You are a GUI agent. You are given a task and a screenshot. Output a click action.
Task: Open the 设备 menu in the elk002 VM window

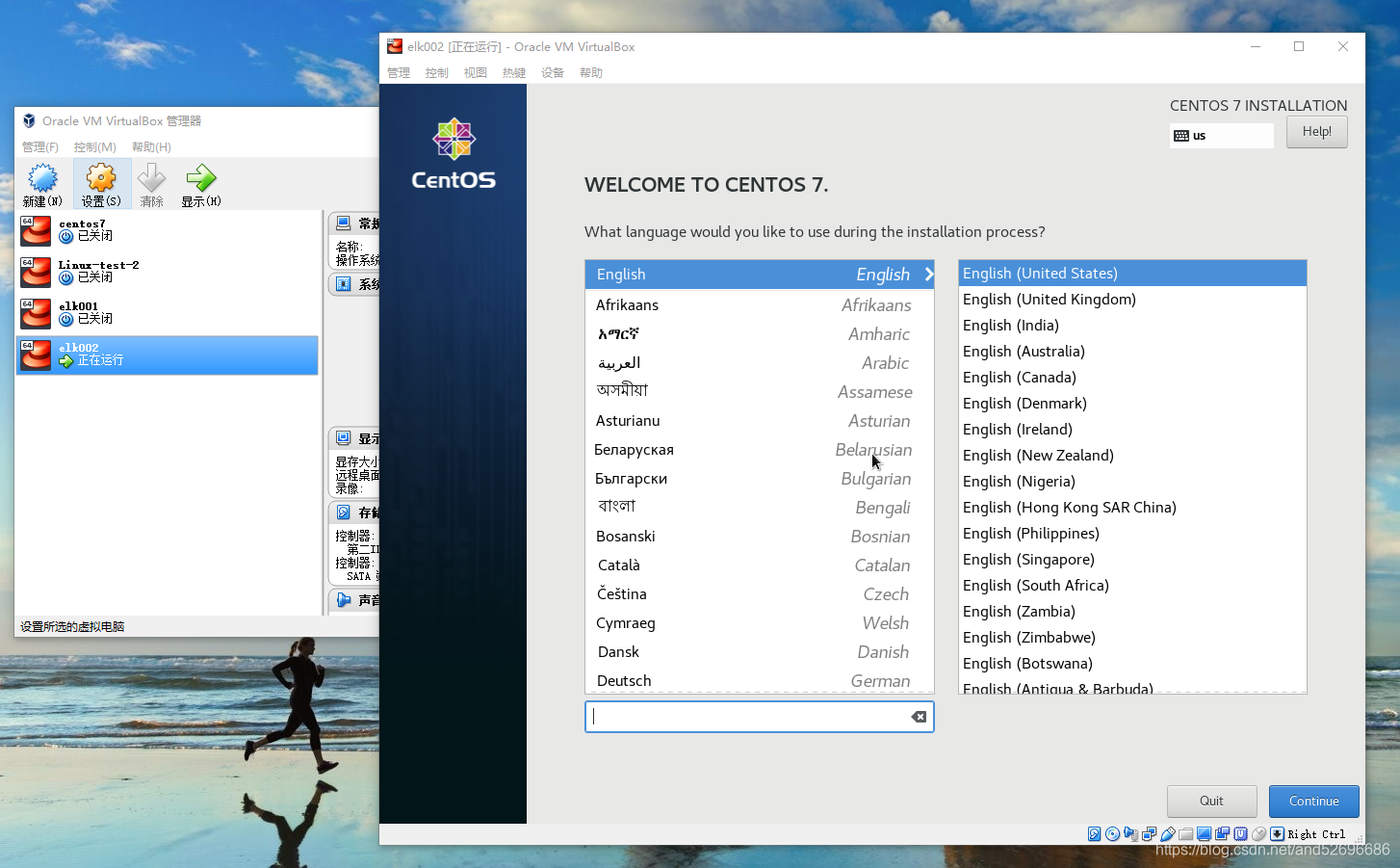click(553, 73)
